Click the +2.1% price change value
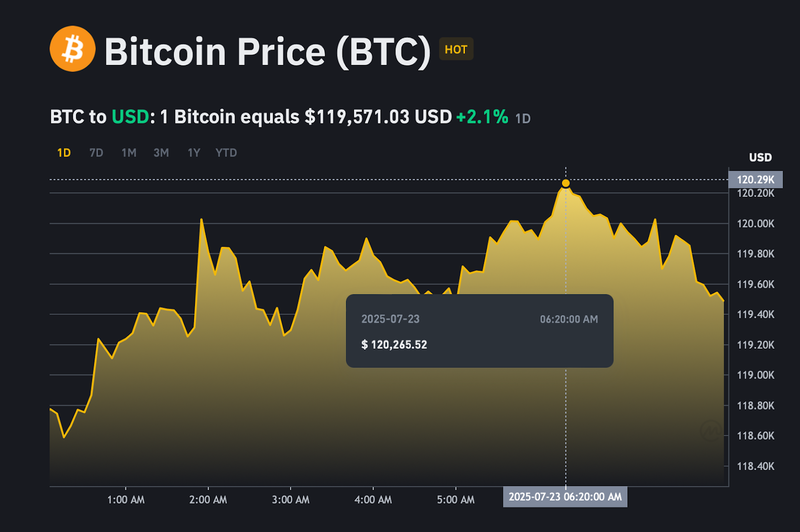Viewport: 800px width, 532px height. 482,117
